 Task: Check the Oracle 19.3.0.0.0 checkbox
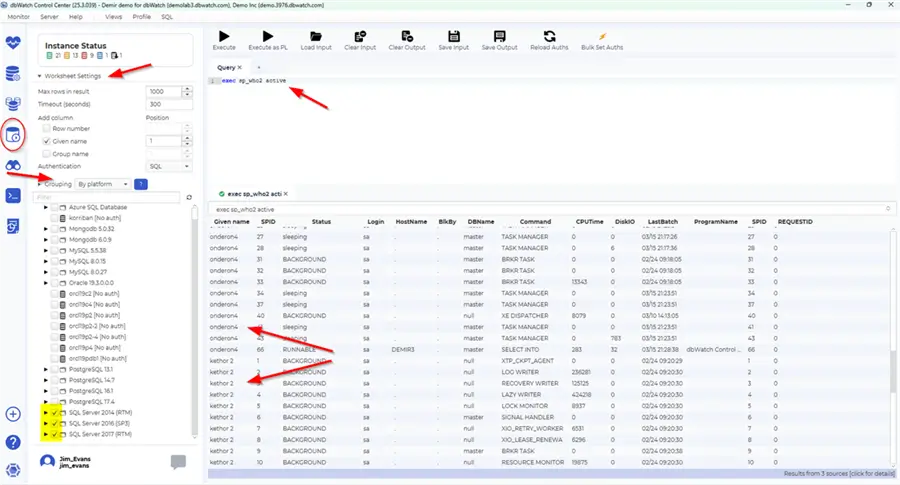click(x=55, y=283)
